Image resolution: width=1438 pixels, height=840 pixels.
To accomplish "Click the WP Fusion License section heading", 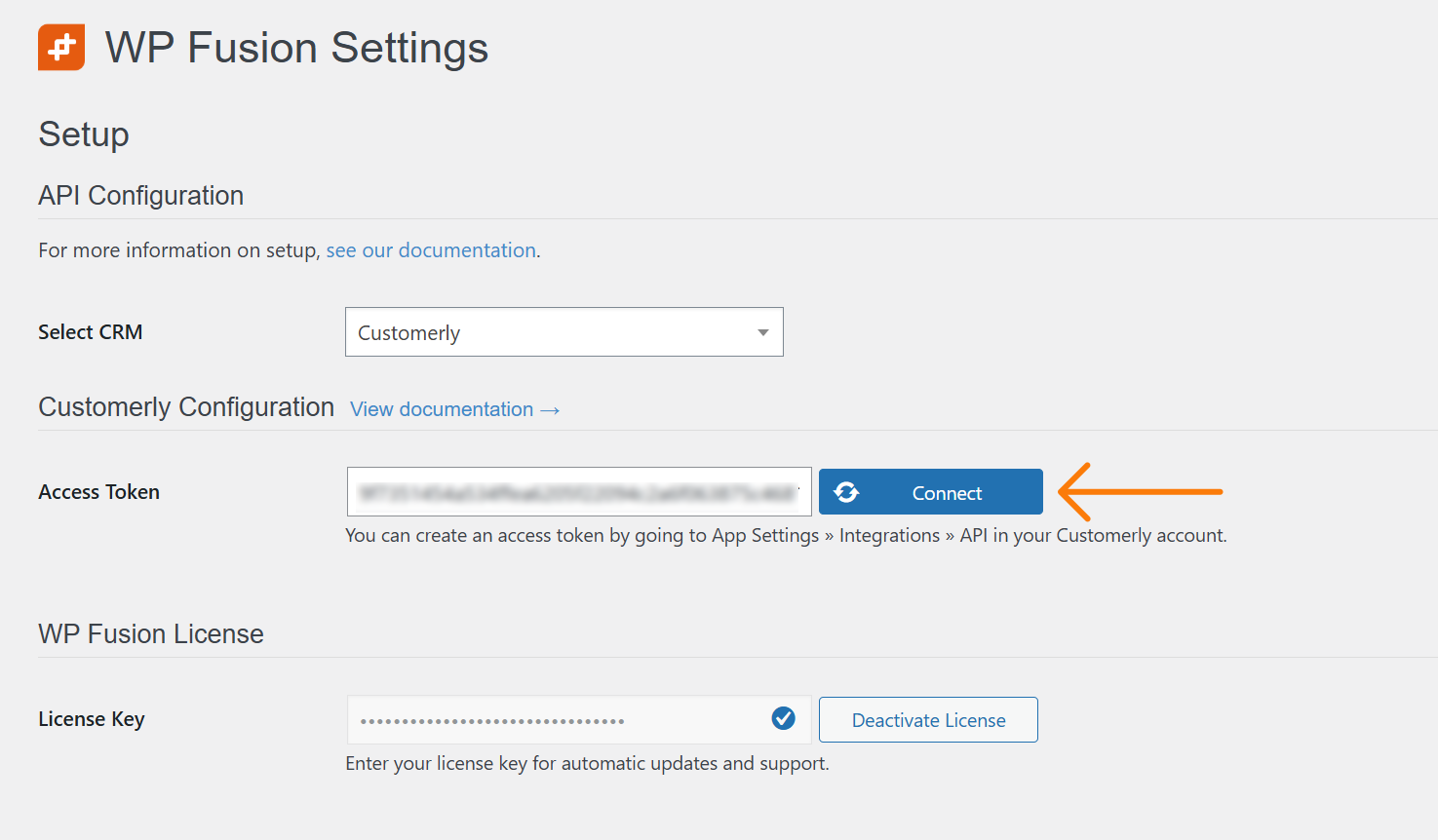I will [151, 634].
